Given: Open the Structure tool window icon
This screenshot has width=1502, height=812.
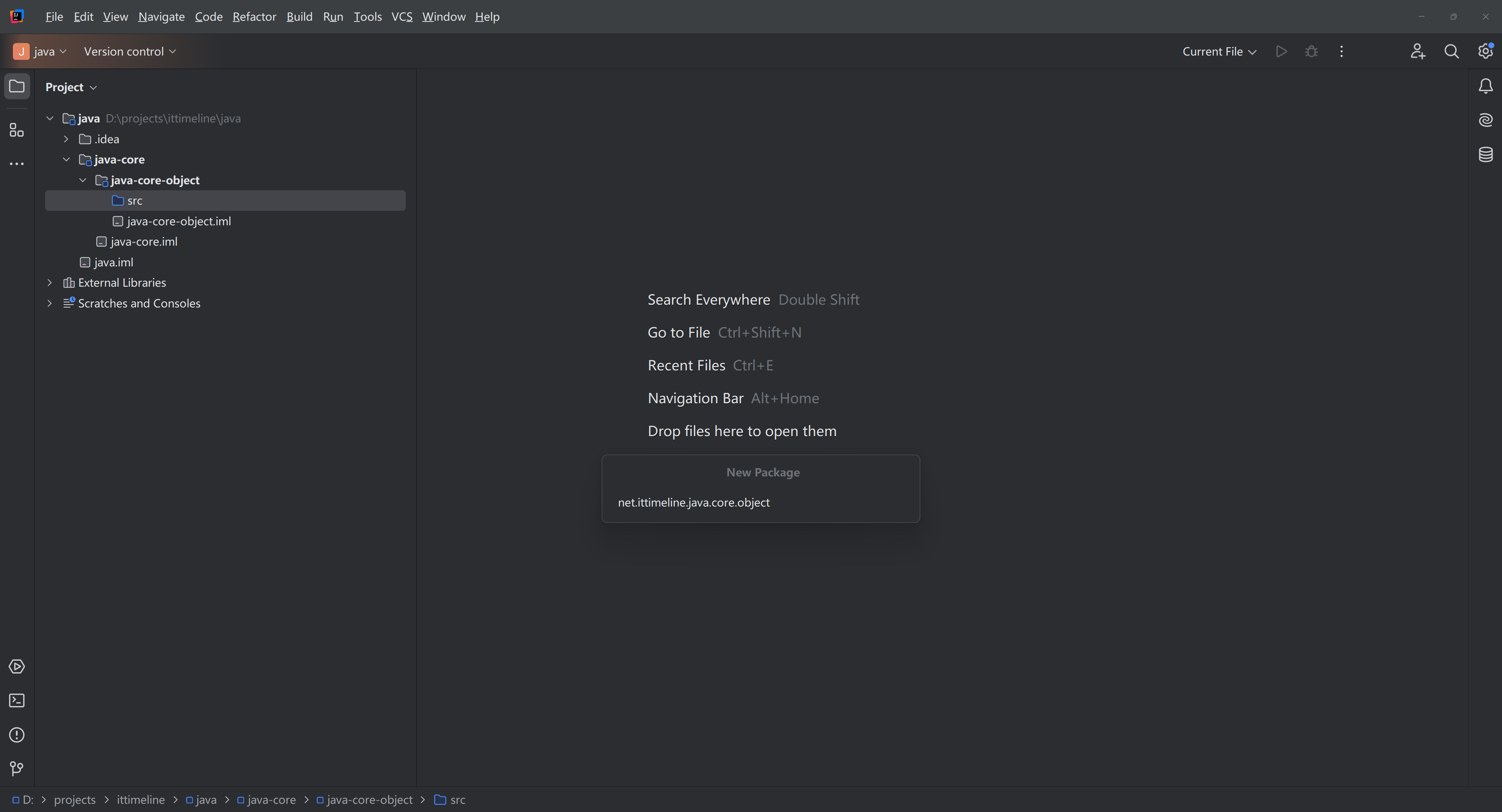Looking at the screenshot, I should click(x=17, y=130).
